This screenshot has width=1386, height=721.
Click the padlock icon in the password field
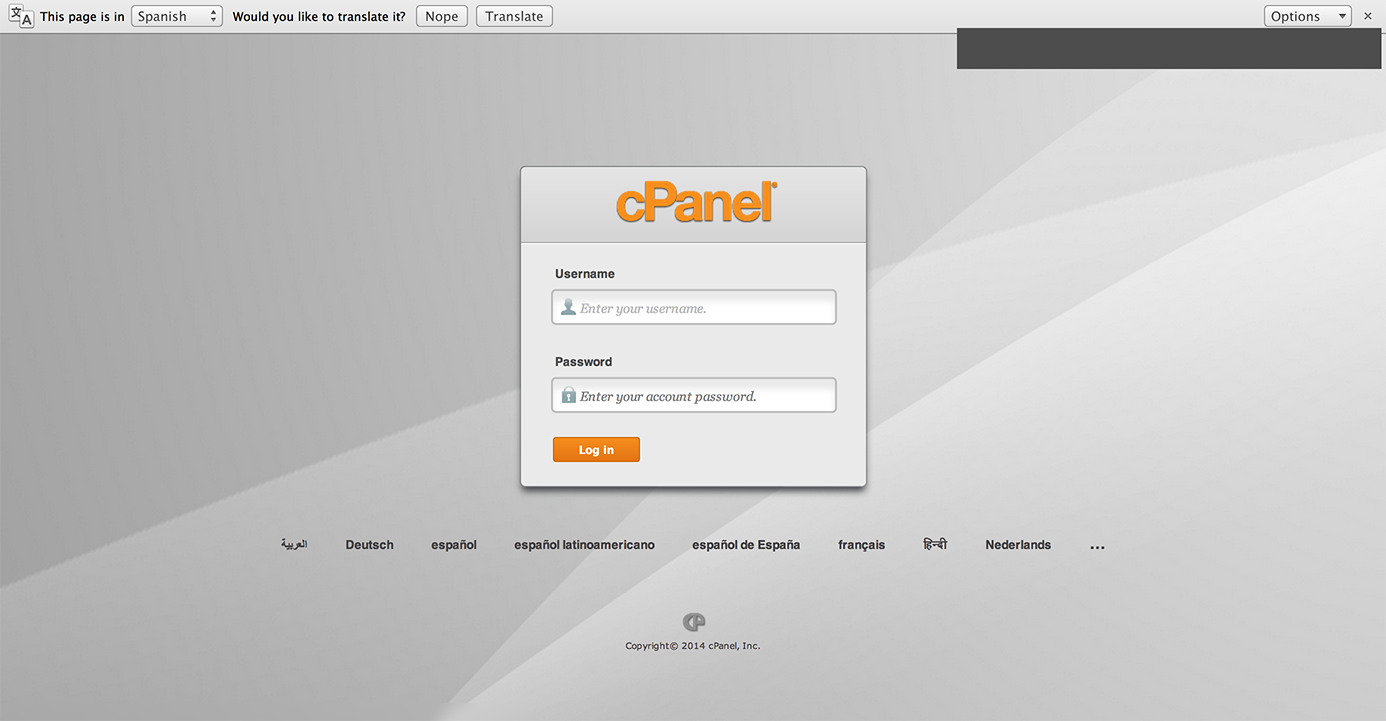tap(568, 395)
